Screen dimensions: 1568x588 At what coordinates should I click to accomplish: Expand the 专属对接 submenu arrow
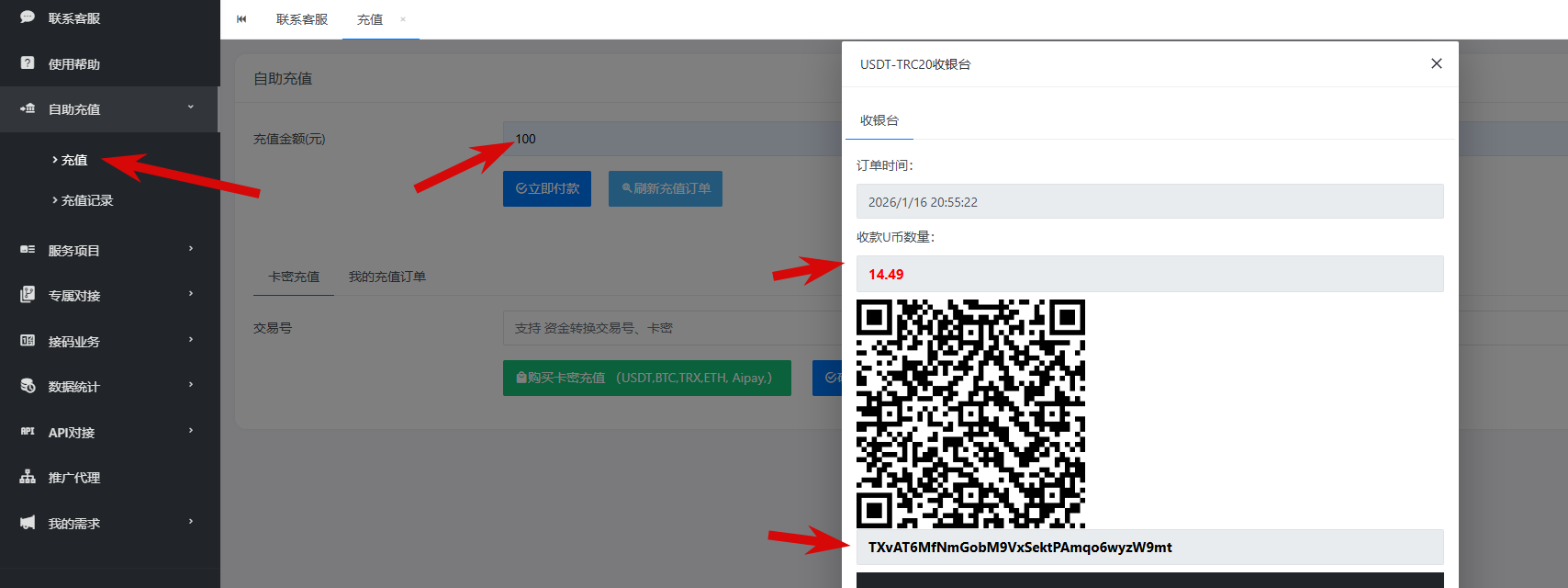[x=191, y=294]
